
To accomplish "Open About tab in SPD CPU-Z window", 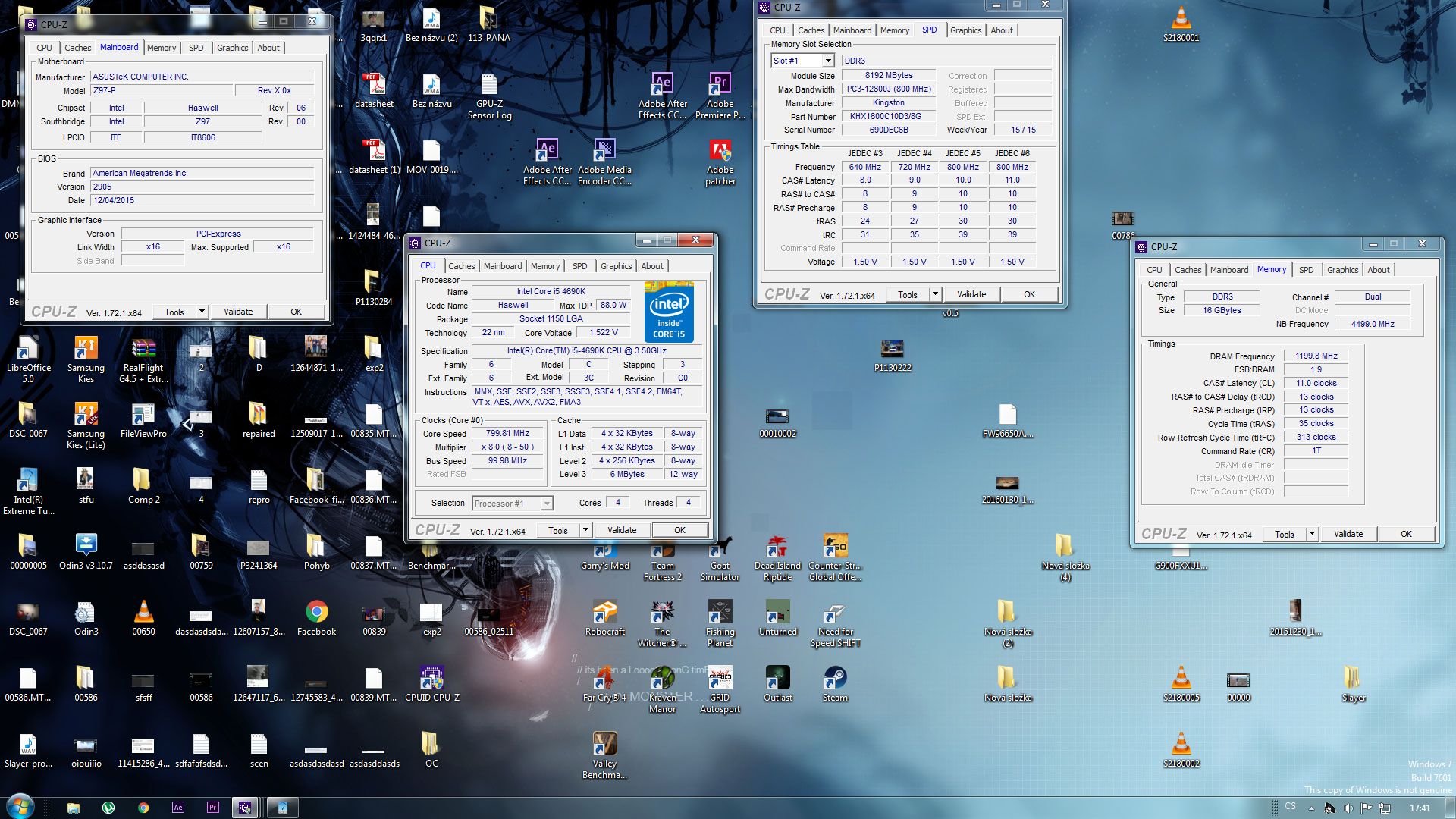I will (1001, 30).
